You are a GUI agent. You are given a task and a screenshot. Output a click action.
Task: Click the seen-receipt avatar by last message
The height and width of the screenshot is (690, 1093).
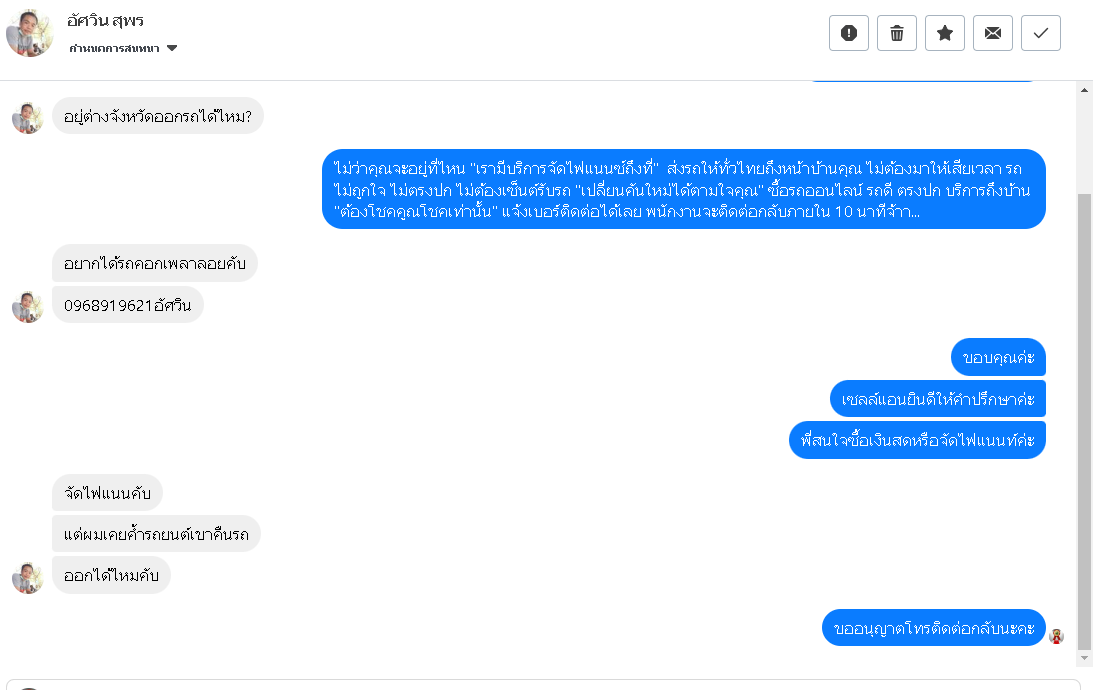tap(1056, 636)
